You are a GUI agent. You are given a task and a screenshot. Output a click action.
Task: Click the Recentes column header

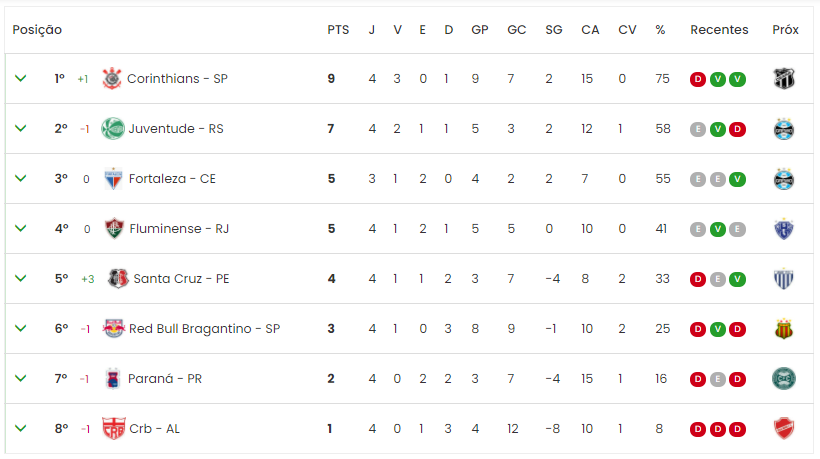[719, 30]
